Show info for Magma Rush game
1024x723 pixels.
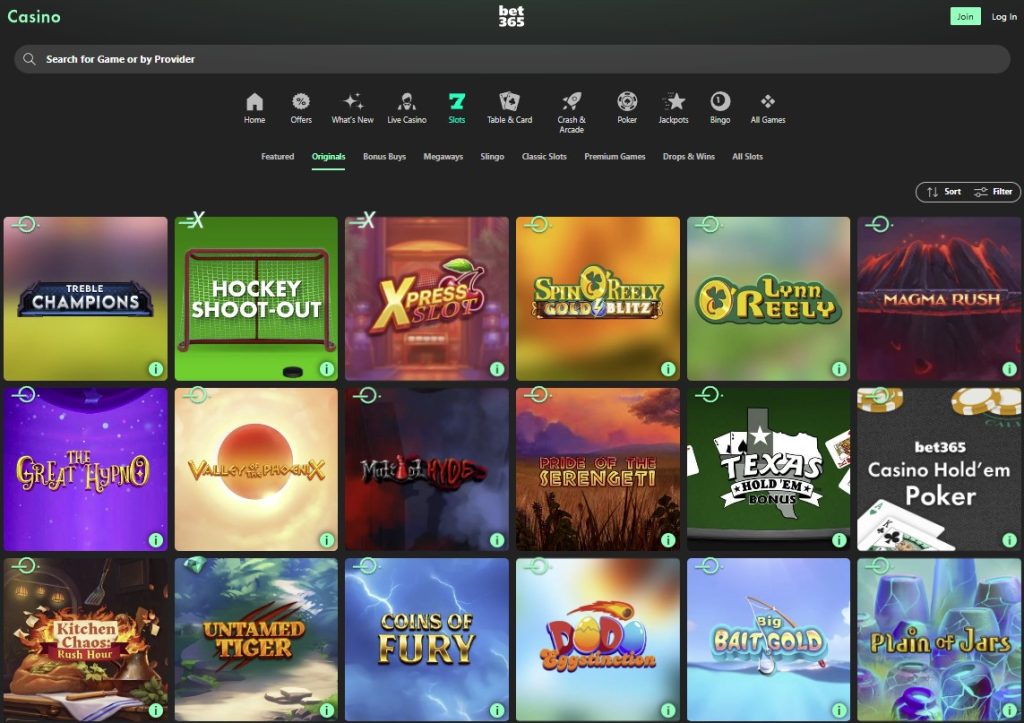coord(1011,368)
